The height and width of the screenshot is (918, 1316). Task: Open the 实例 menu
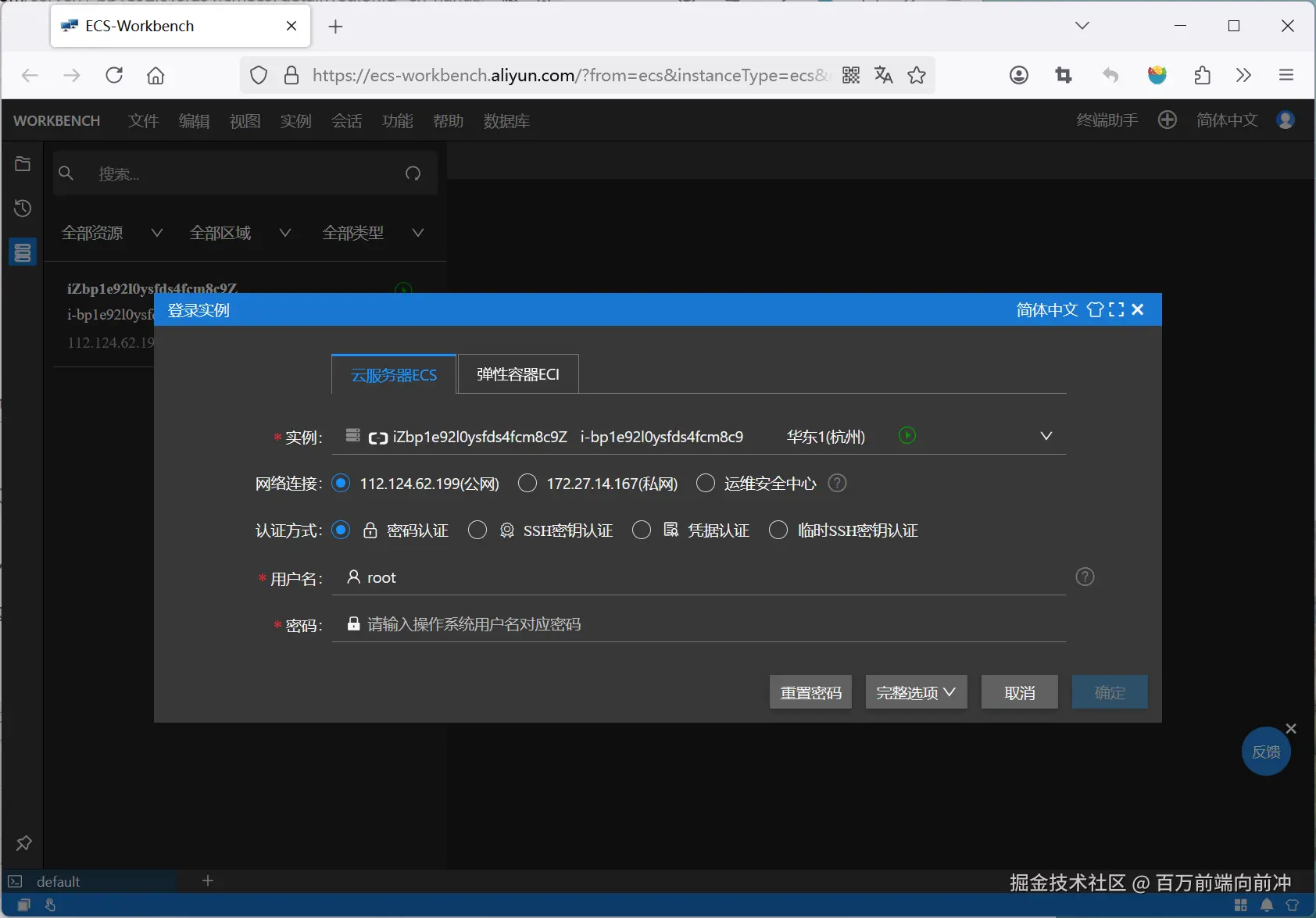pos(296,120)
